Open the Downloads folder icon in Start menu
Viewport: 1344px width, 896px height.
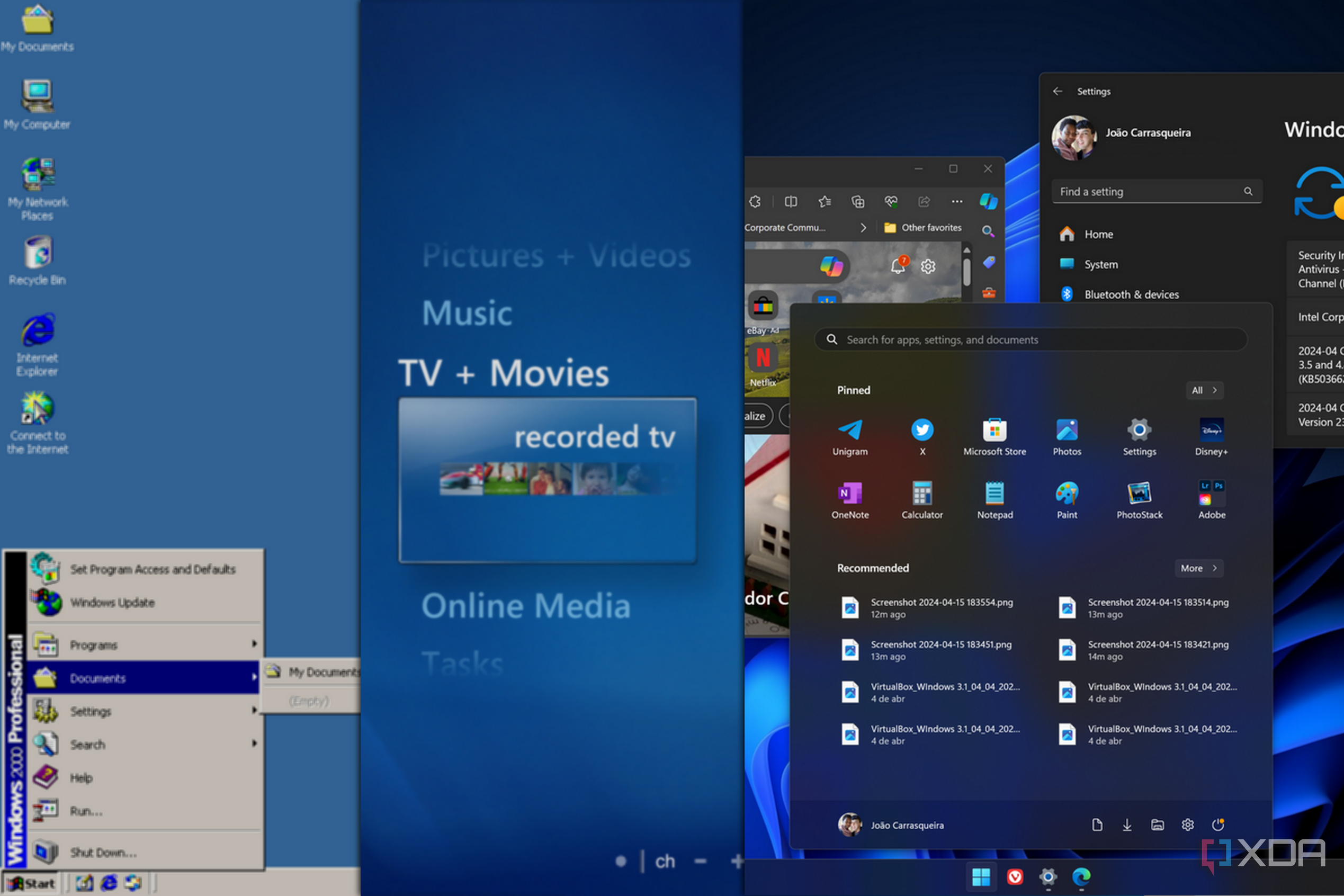pos(1127,825)
